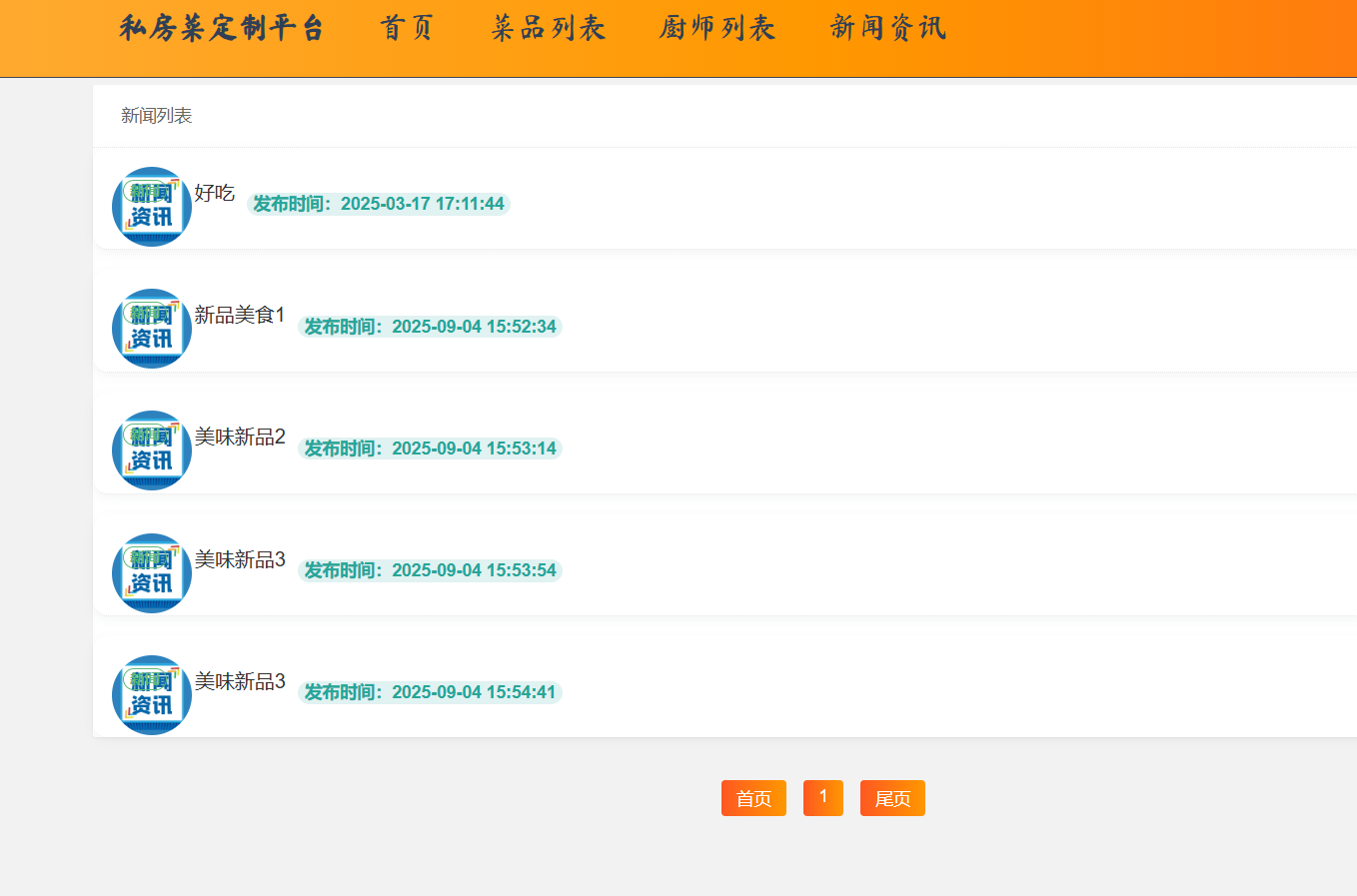
Task: Click the news icon beside 美味新品2
Action: click(x=152, y=450)
